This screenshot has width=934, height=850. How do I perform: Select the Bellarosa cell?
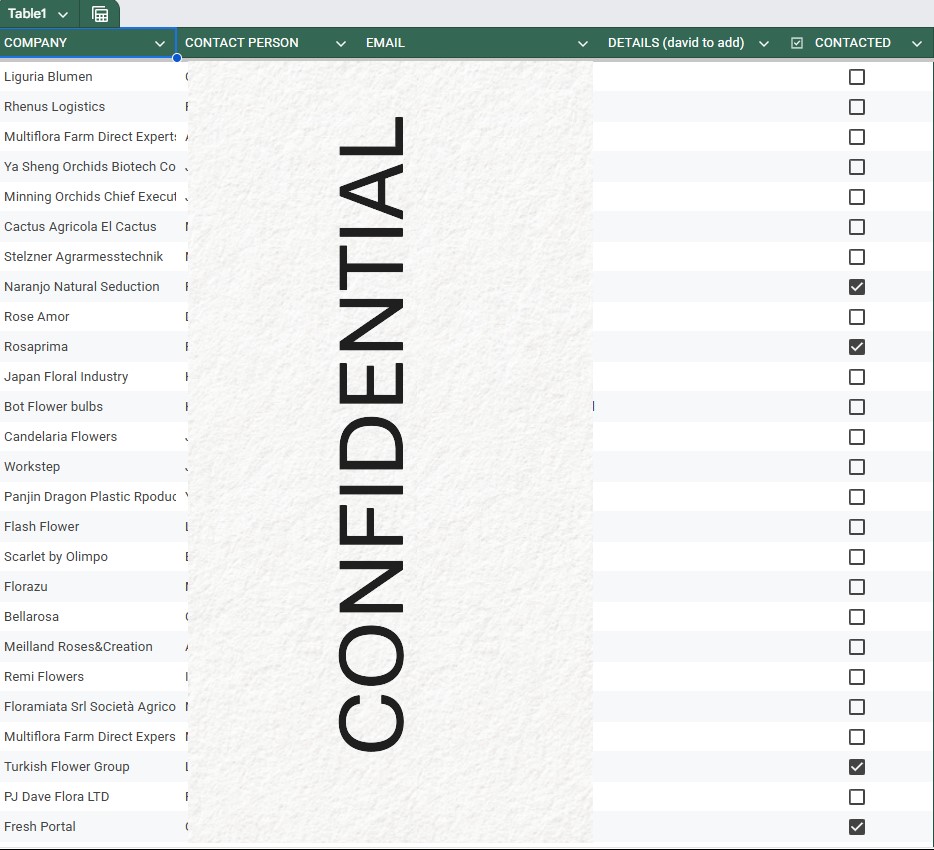coord(89,617)
